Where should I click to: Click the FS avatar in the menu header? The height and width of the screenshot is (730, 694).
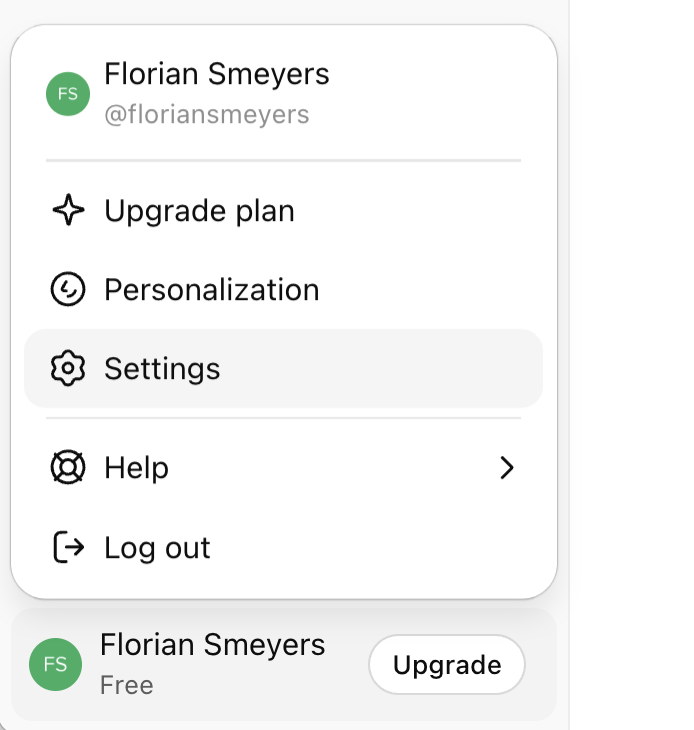click(68, 94)
